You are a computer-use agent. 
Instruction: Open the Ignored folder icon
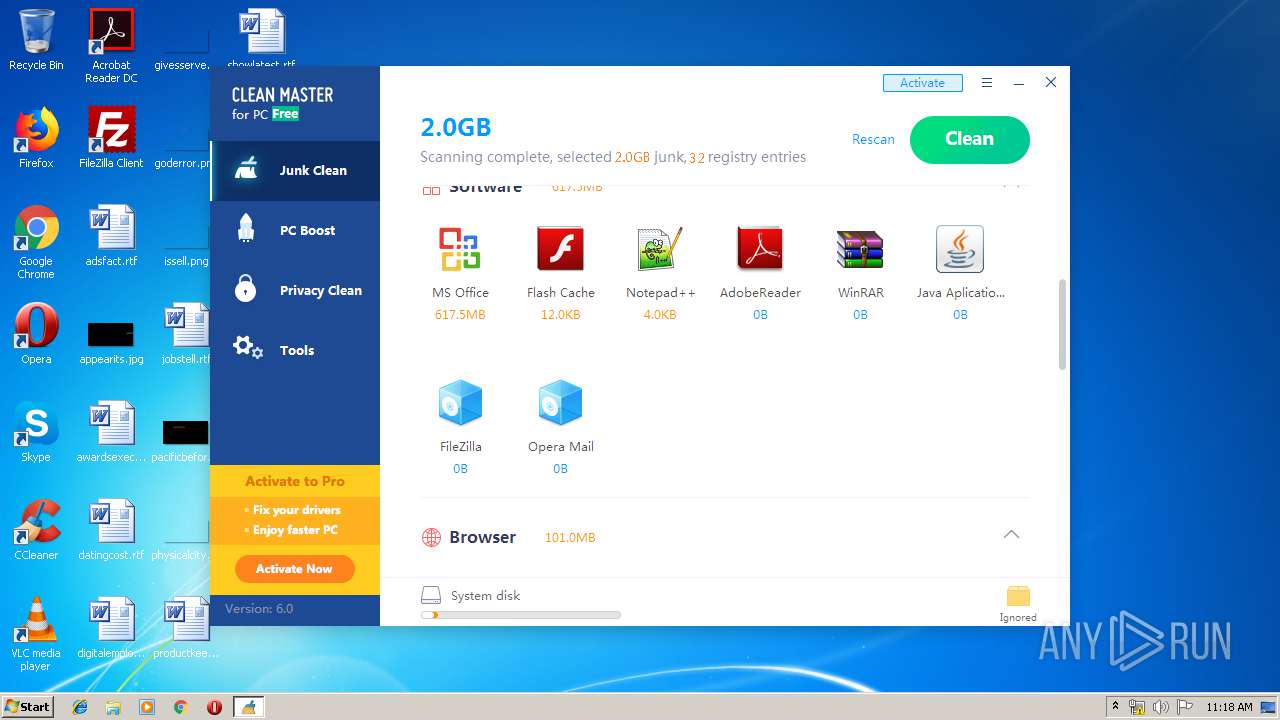coord(1018,597)
